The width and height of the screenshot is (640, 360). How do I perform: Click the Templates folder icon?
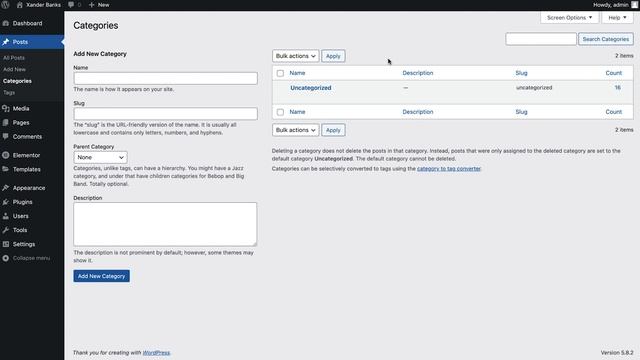6,169
